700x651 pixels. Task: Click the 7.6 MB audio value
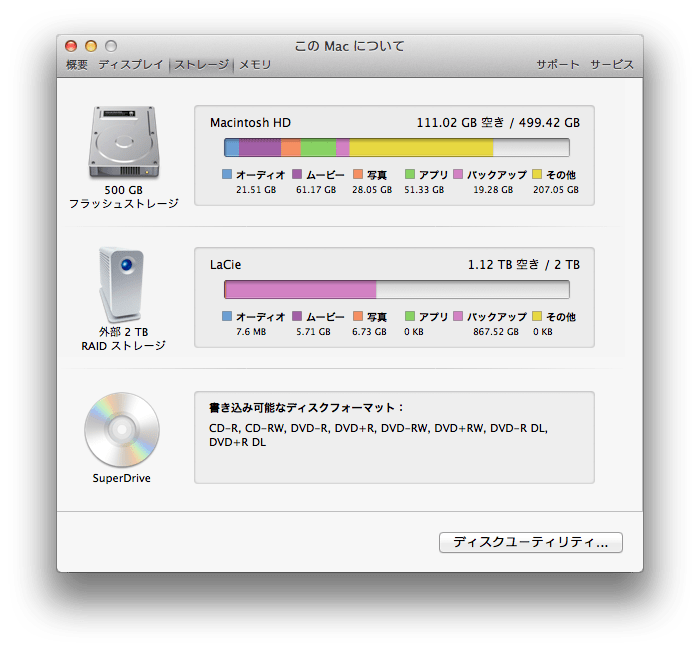tap(251, 332)
